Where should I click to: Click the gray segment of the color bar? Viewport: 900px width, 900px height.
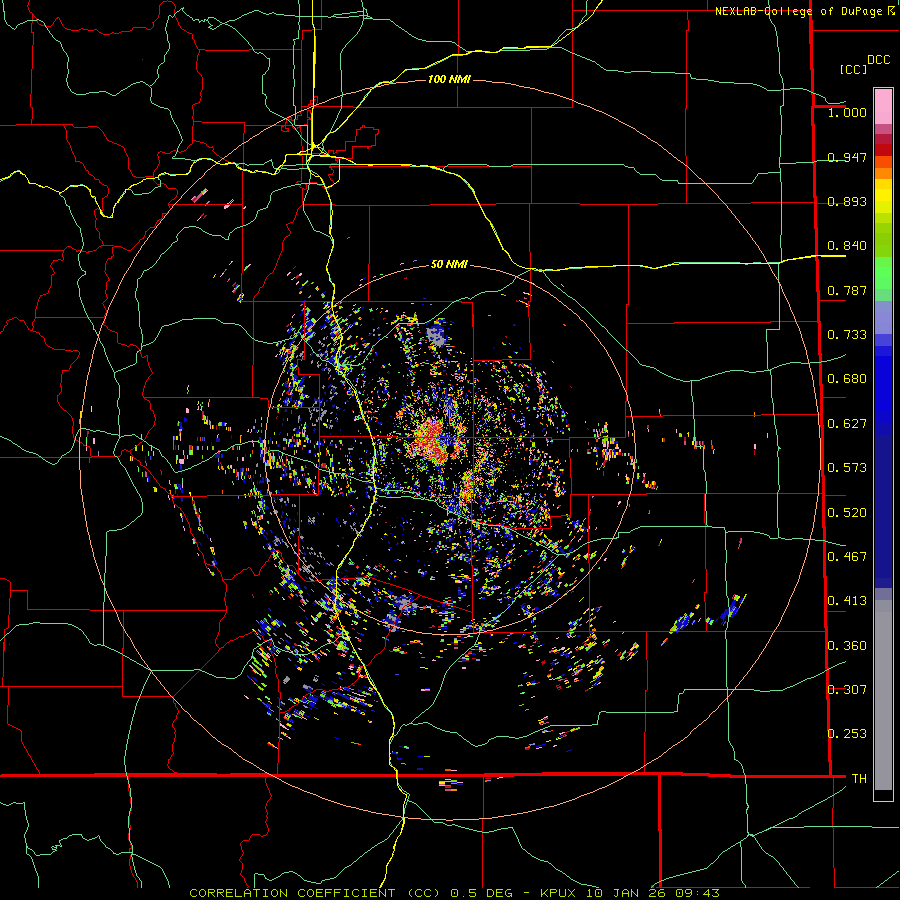pyautogui.click(x=883, y=695)
